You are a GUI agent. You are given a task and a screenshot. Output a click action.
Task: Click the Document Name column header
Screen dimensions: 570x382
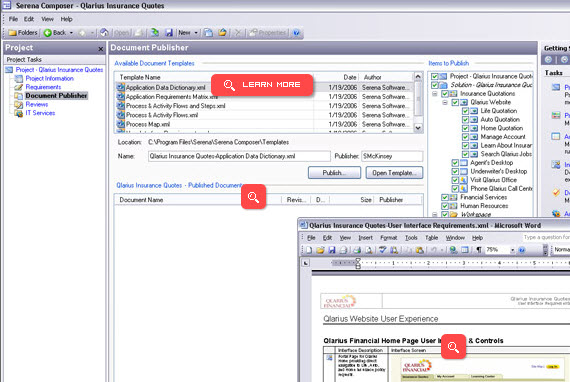coord(198,200)
